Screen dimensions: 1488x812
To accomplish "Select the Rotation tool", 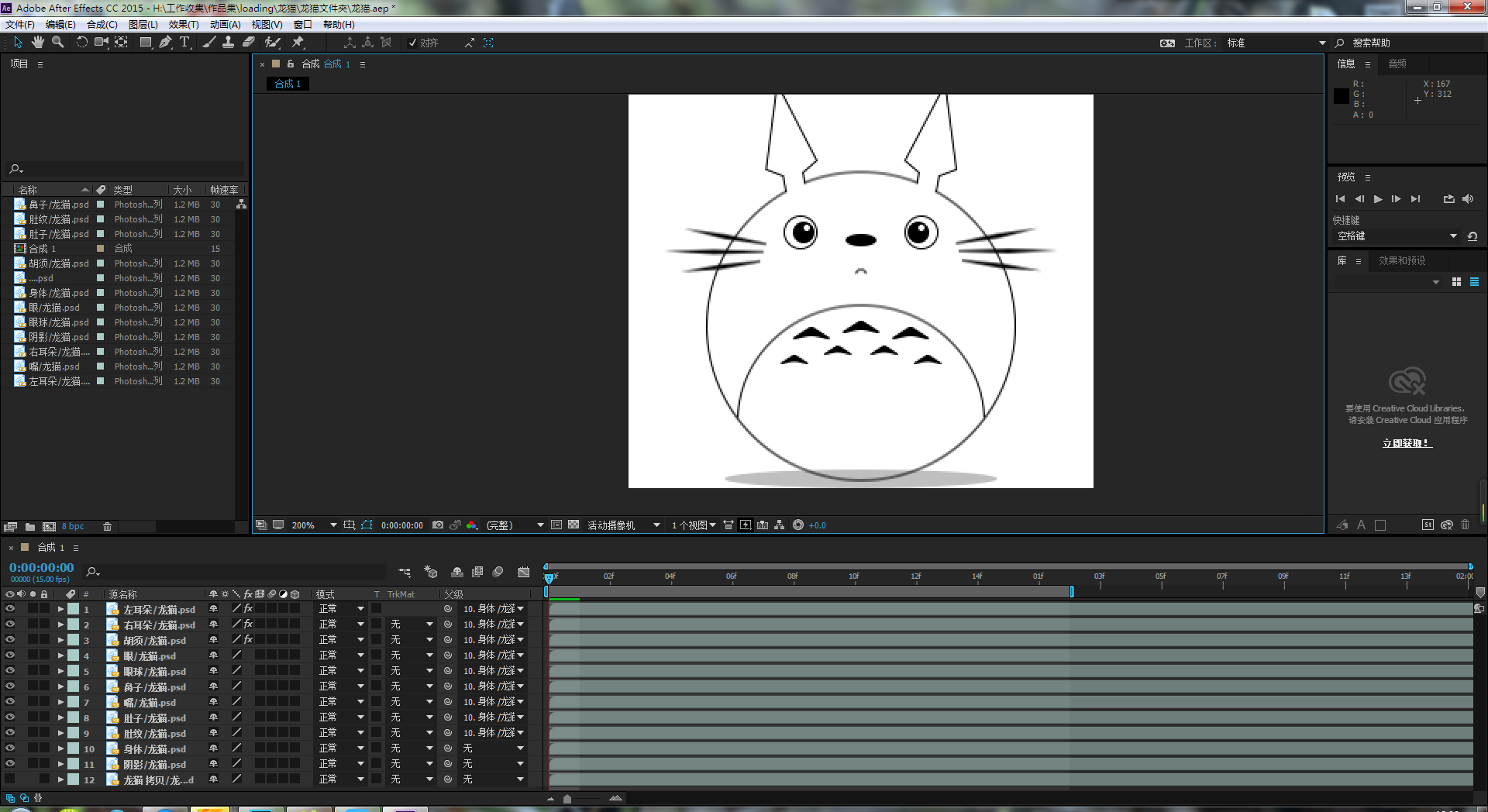I will (81, 43).
